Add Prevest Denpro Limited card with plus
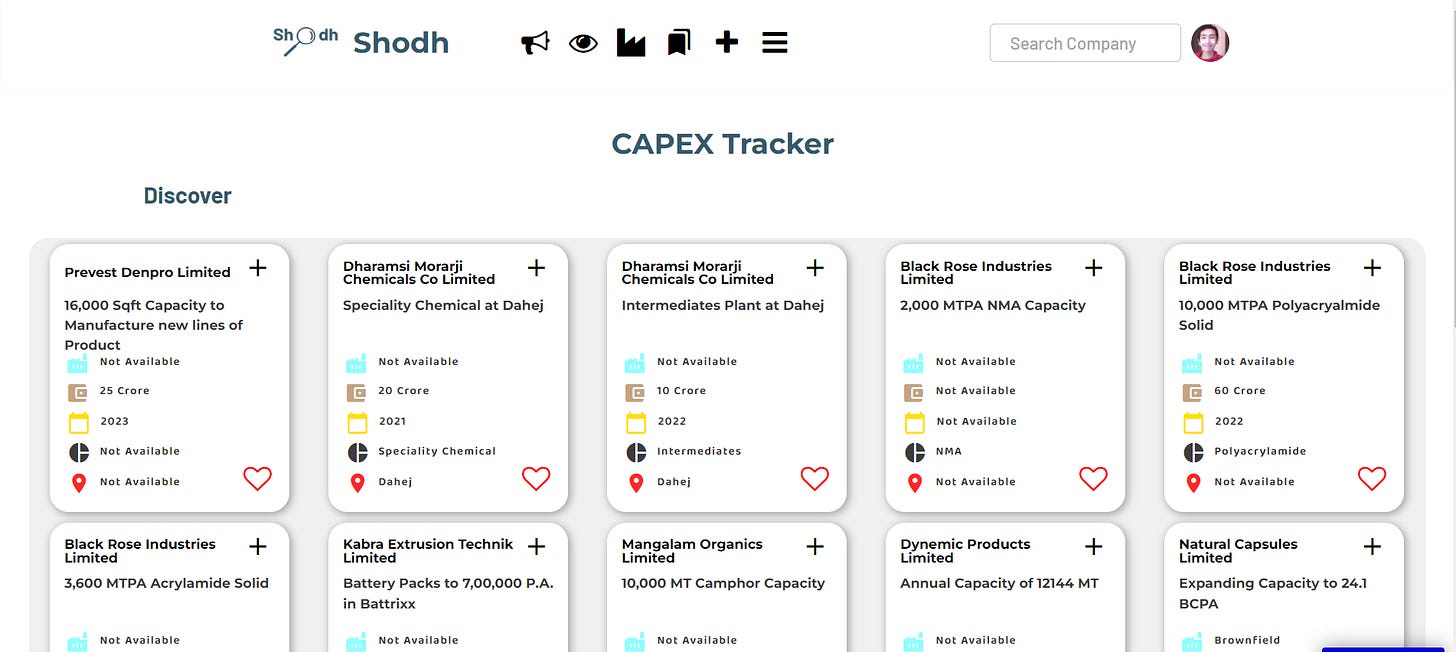 [x=258, y=267]
